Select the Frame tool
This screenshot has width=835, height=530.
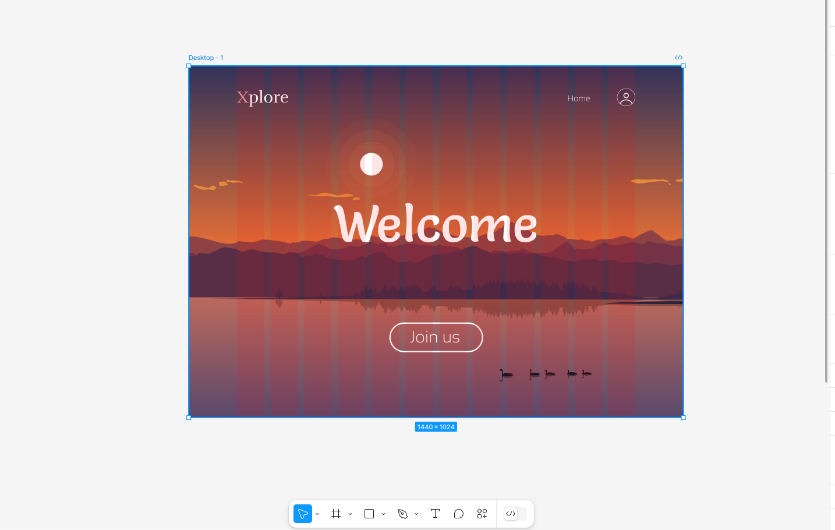[x=335, y=514]
